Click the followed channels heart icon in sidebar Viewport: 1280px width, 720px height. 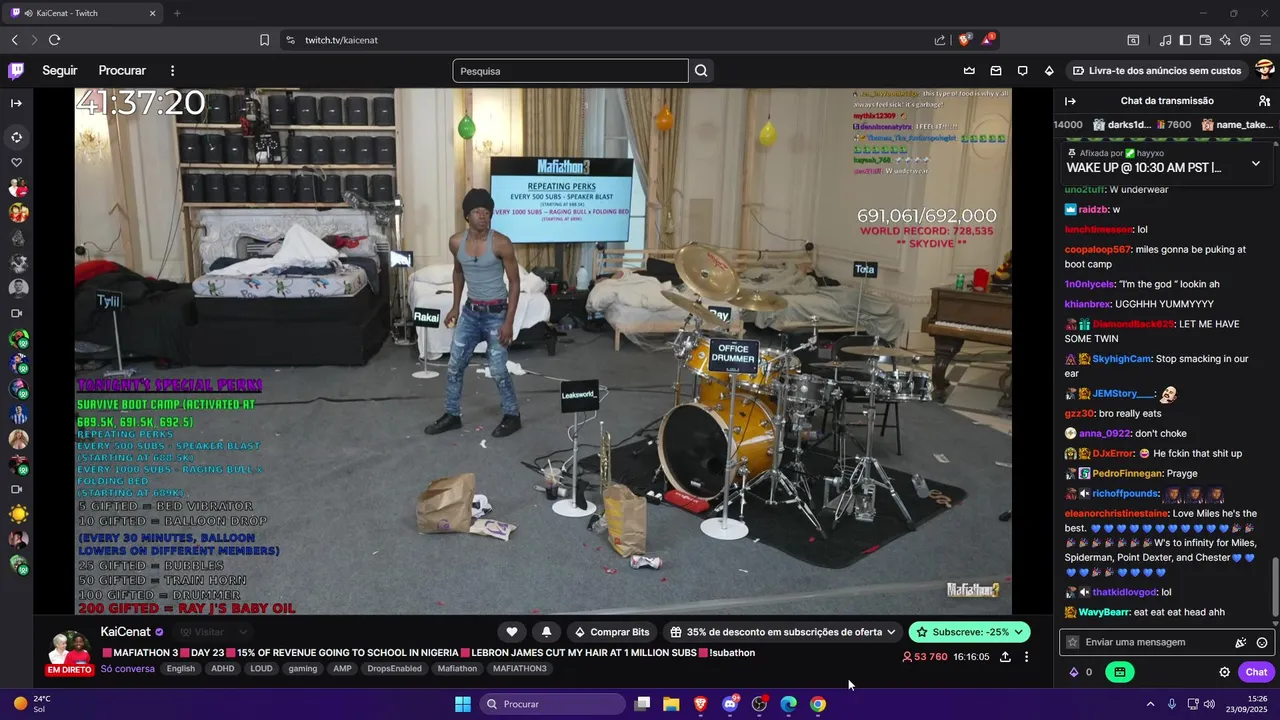[16, 162]
